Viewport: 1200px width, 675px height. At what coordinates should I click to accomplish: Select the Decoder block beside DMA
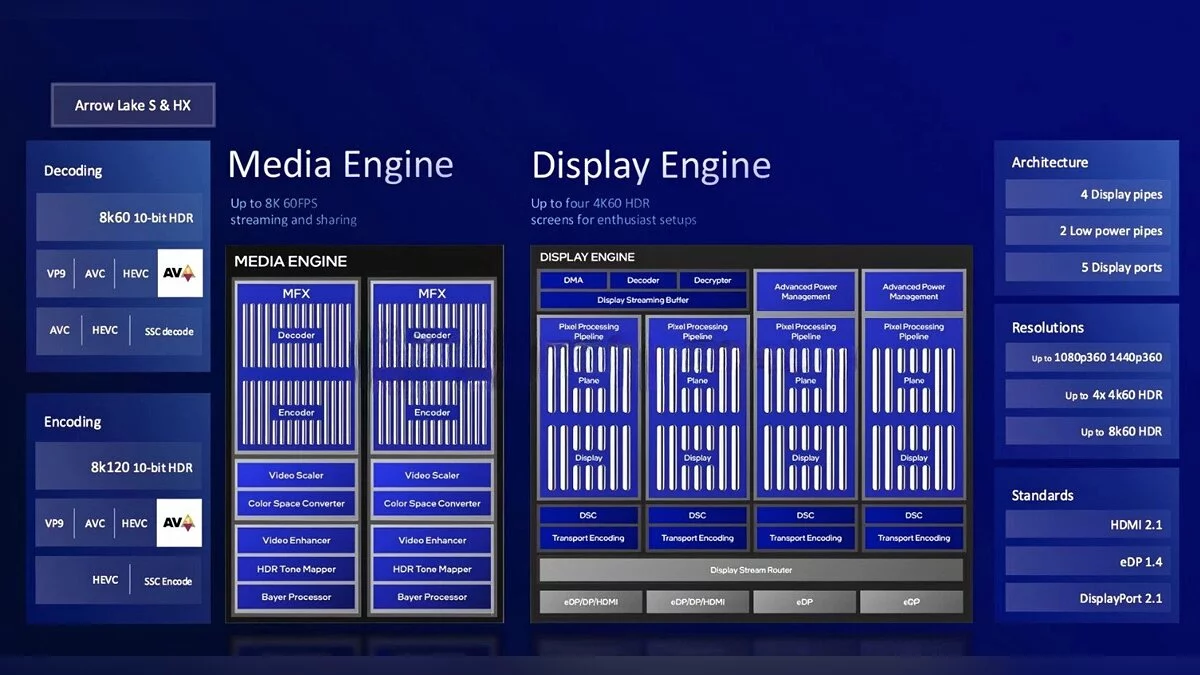click(x=643, y=281)
